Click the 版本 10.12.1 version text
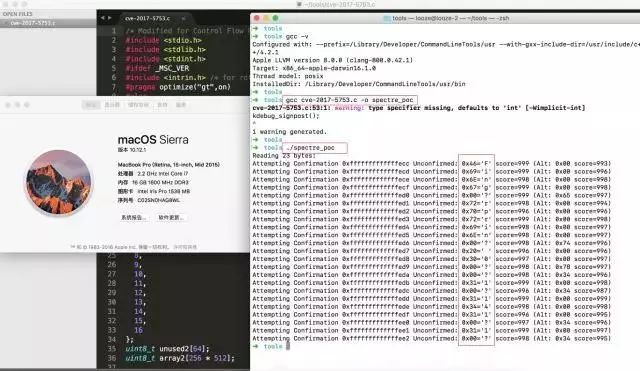The image size is (640, 371). pyautogui.click(x=132, y=150)
